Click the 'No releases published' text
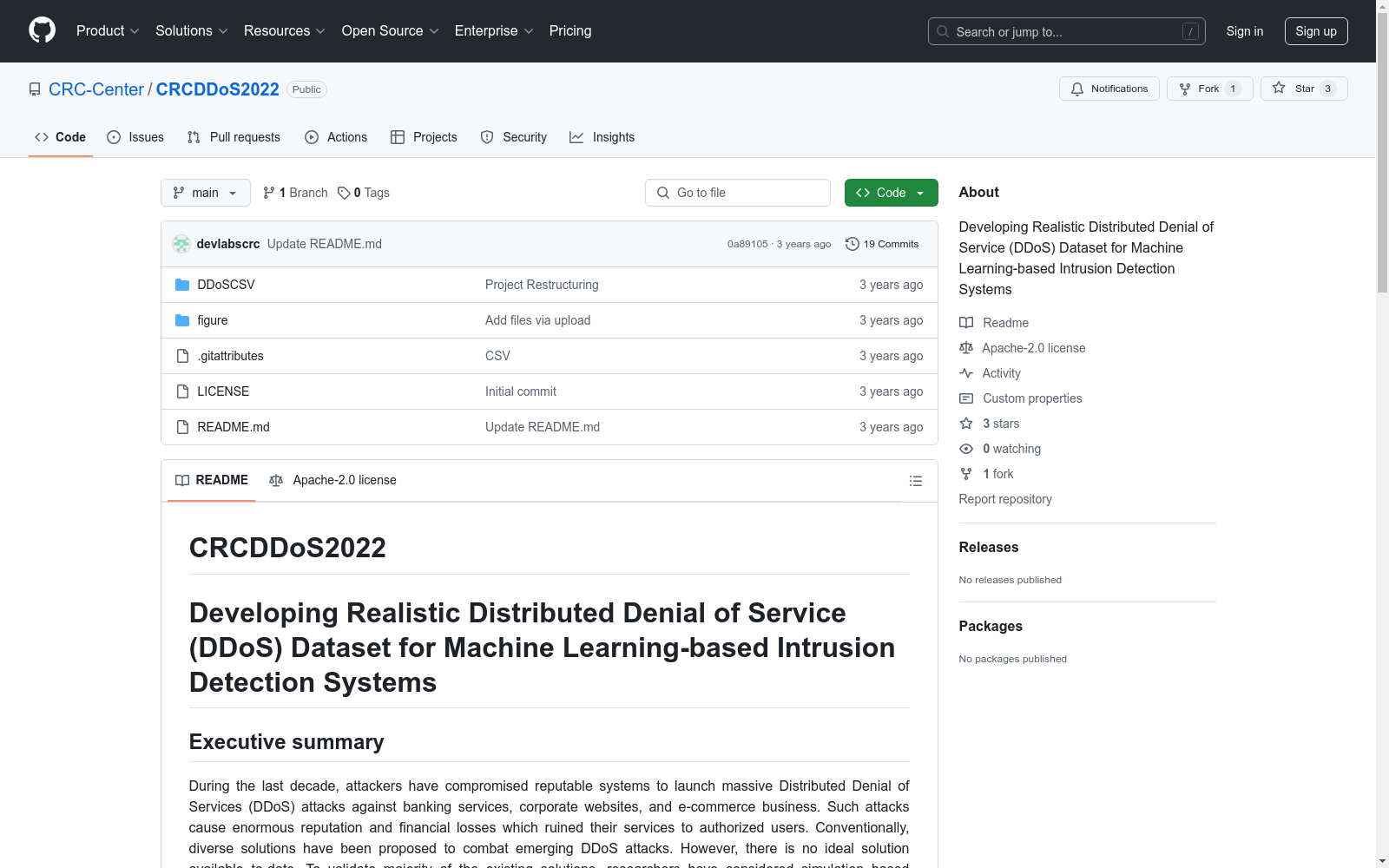Image resolution: width=1389 pixels, height=868 pixels. (1010, 580)
